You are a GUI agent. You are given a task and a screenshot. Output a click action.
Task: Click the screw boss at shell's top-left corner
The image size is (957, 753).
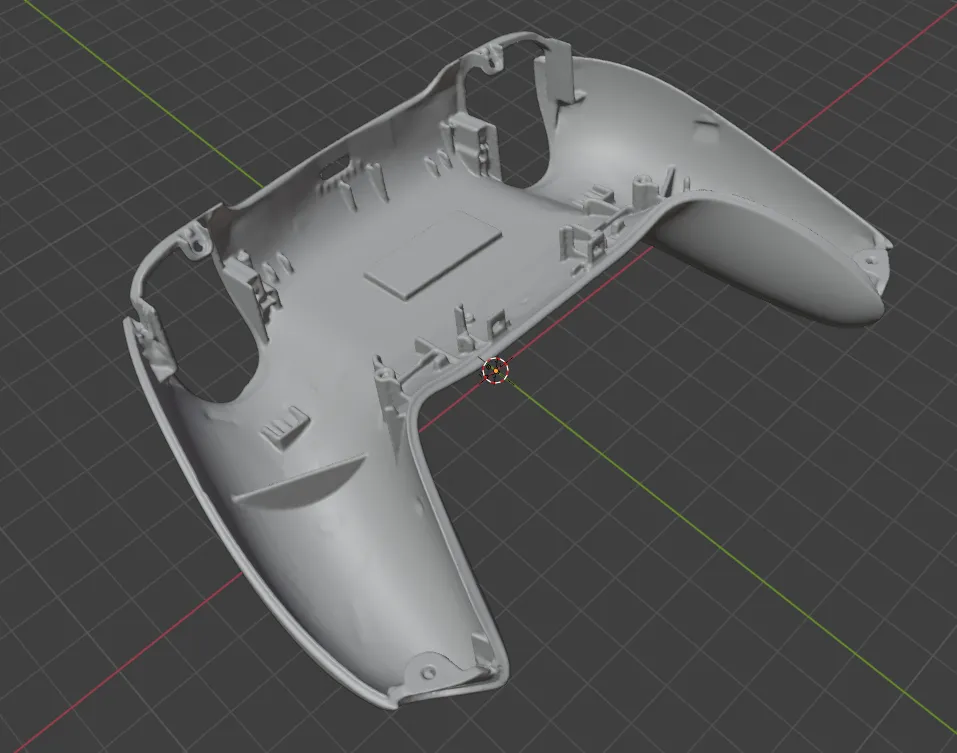tap(194, 241)
